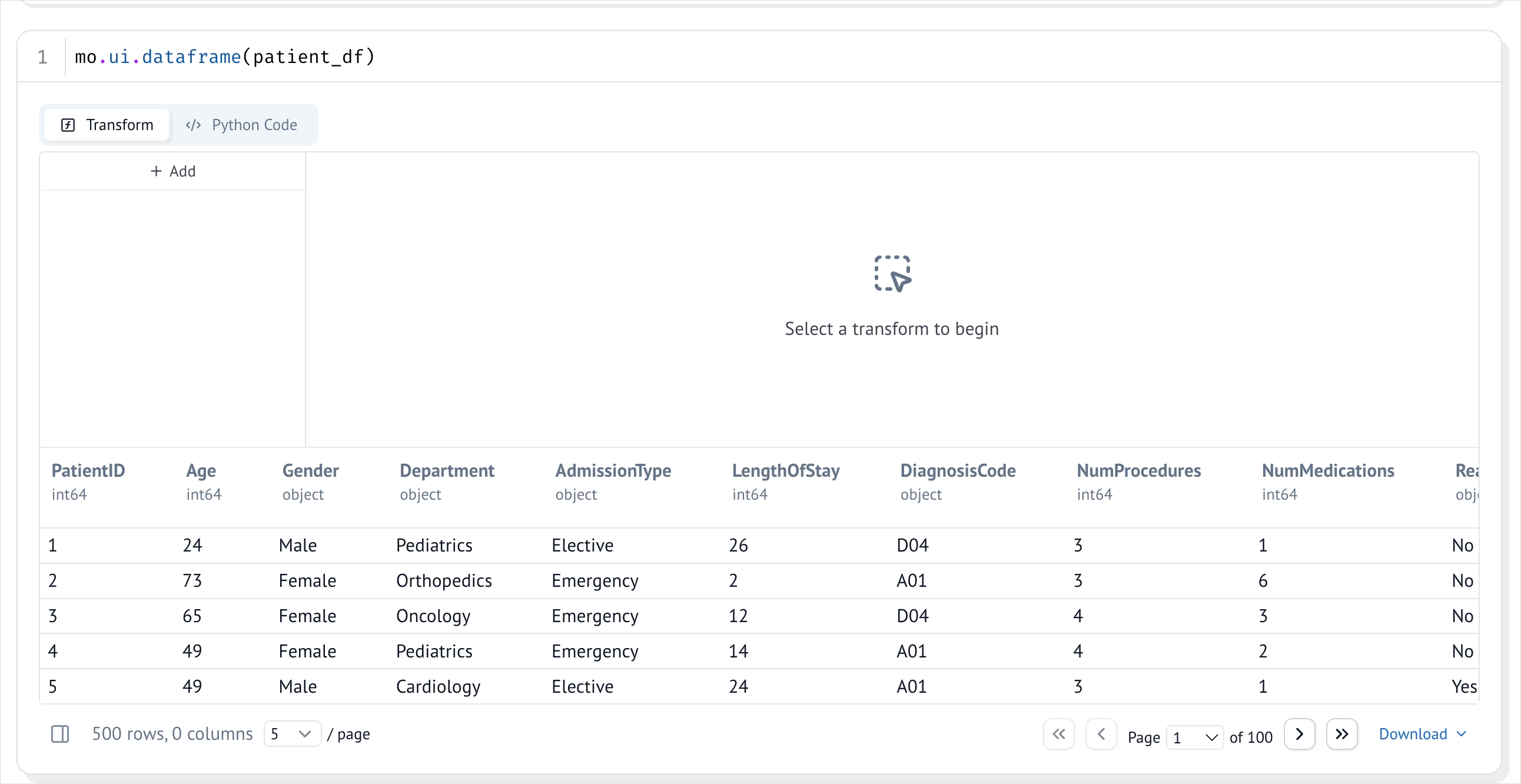Viewport: 1521px width, 784px height.
Task: Select the Transform tab
Action: pyautogui.click(x=108, y=125)
